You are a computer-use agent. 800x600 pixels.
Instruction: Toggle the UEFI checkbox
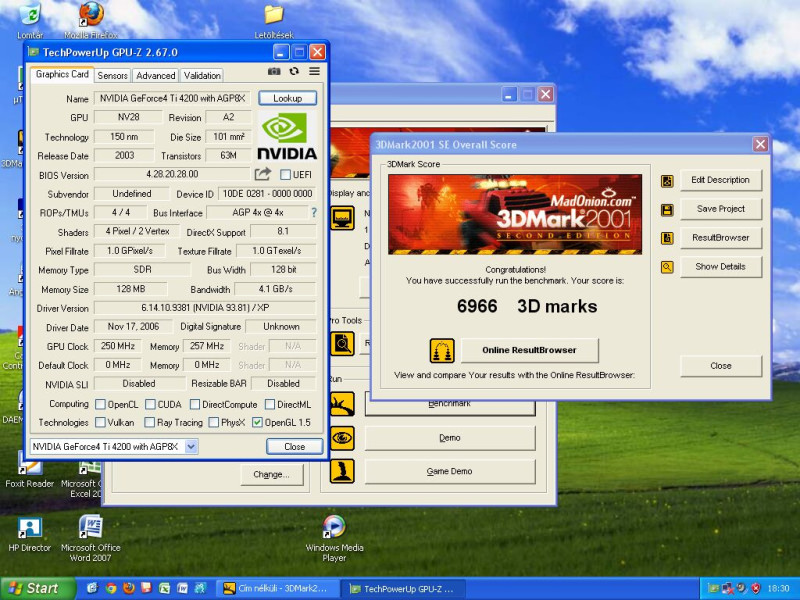click(285, 175)
